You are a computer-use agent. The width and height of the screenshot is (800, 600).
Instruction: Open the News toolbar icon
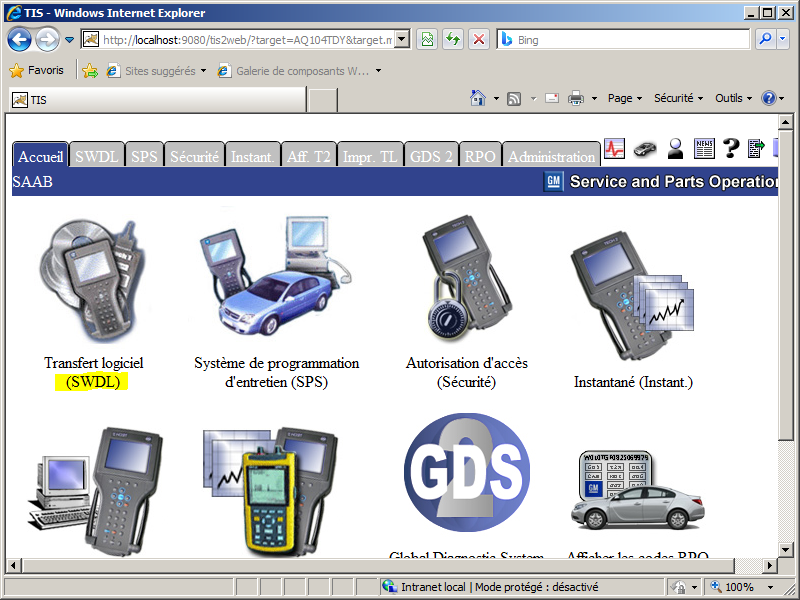point(704,148)
